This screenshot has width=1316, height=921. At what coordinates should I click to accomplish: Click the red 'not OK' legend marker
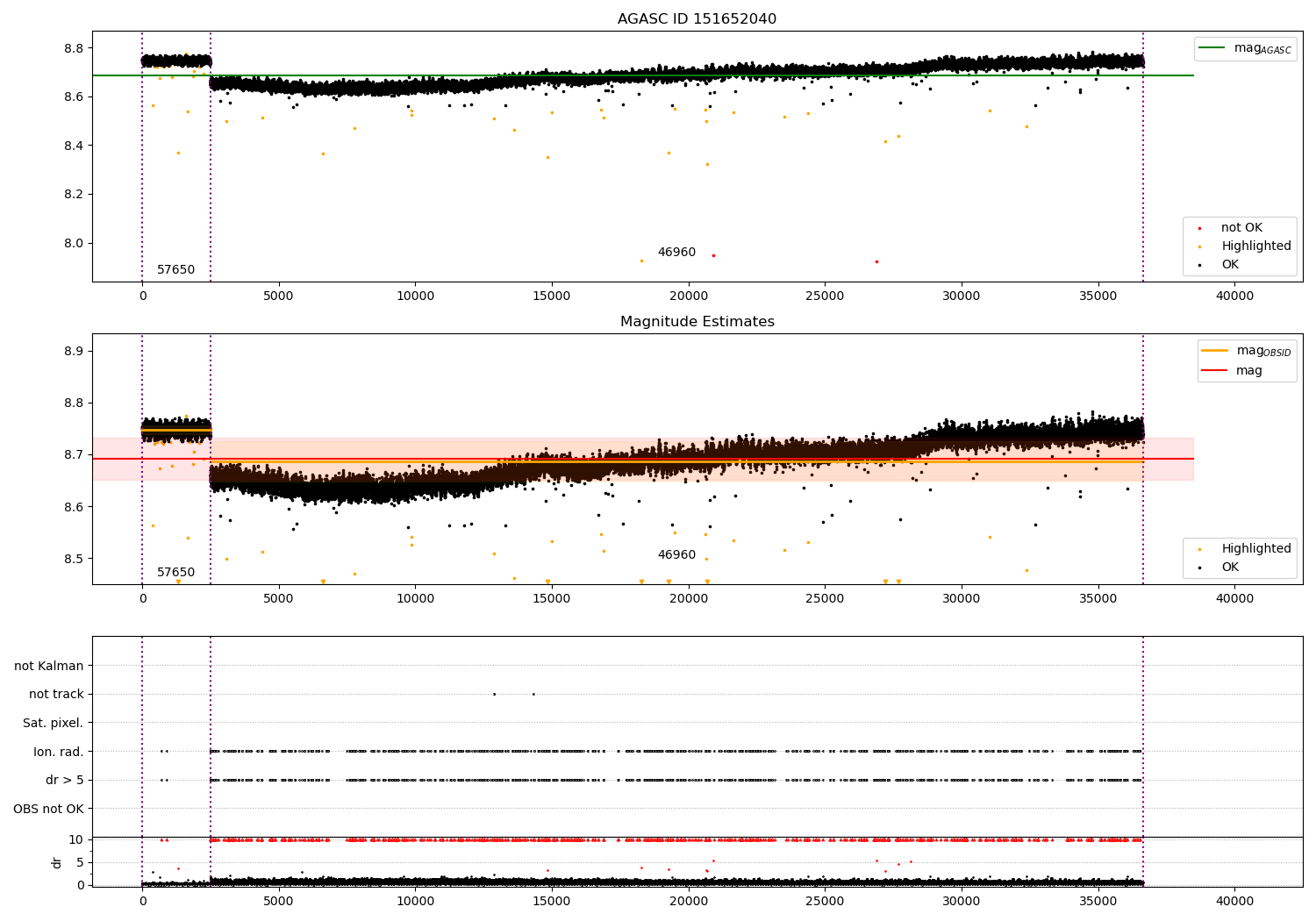[1199, 228]
